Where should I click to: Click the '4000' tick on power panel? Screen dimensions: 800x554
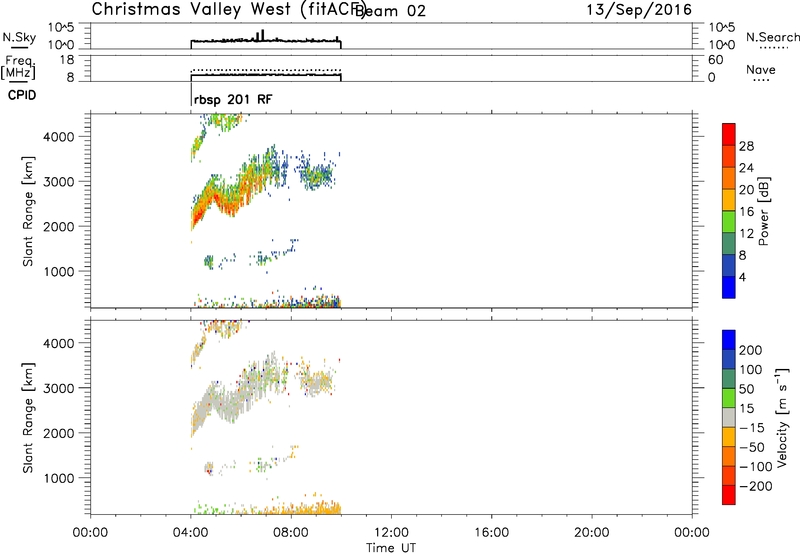coord(58,137)
